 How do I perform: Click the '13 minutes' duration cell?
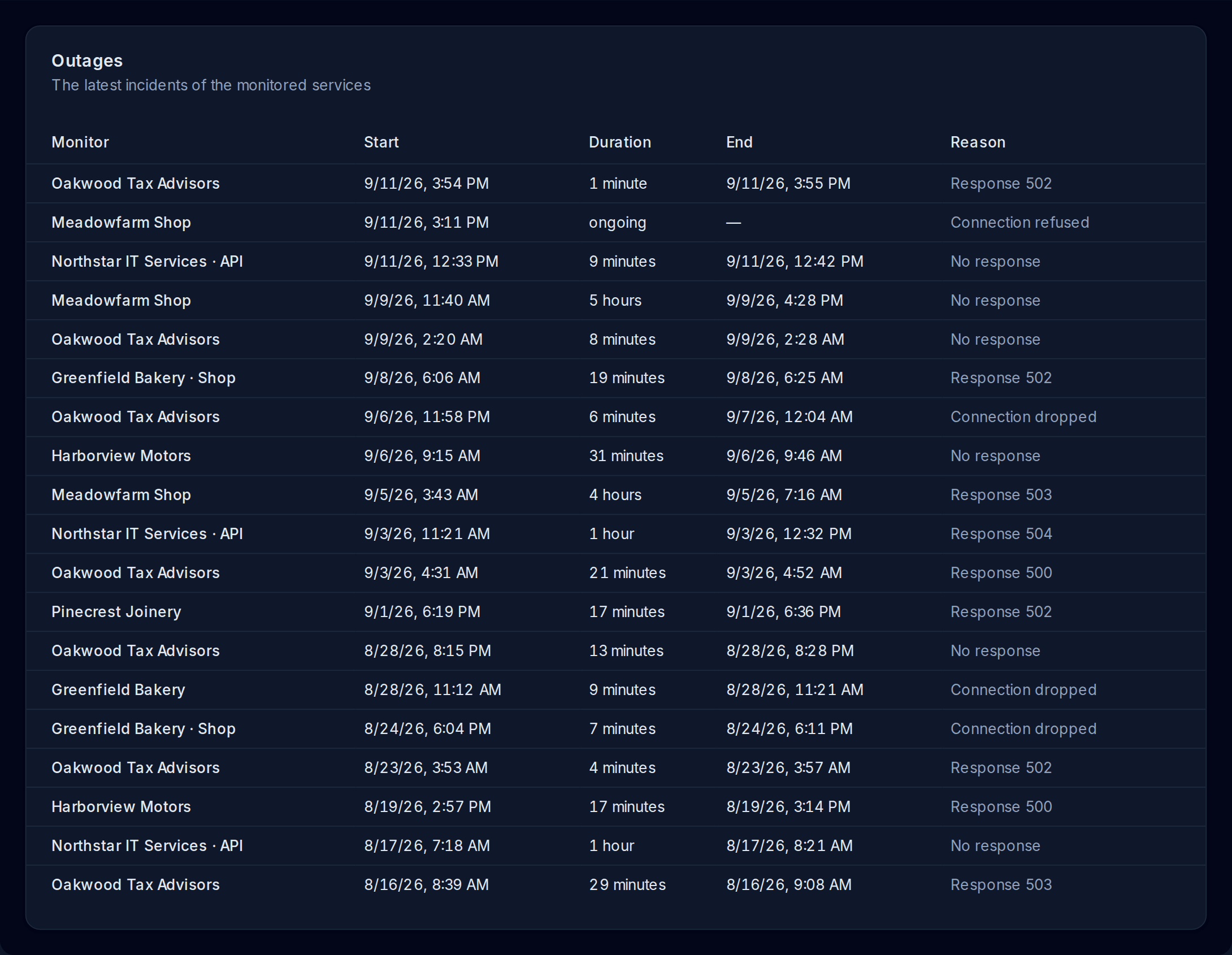pyautogui.click(x=626, y=651)
